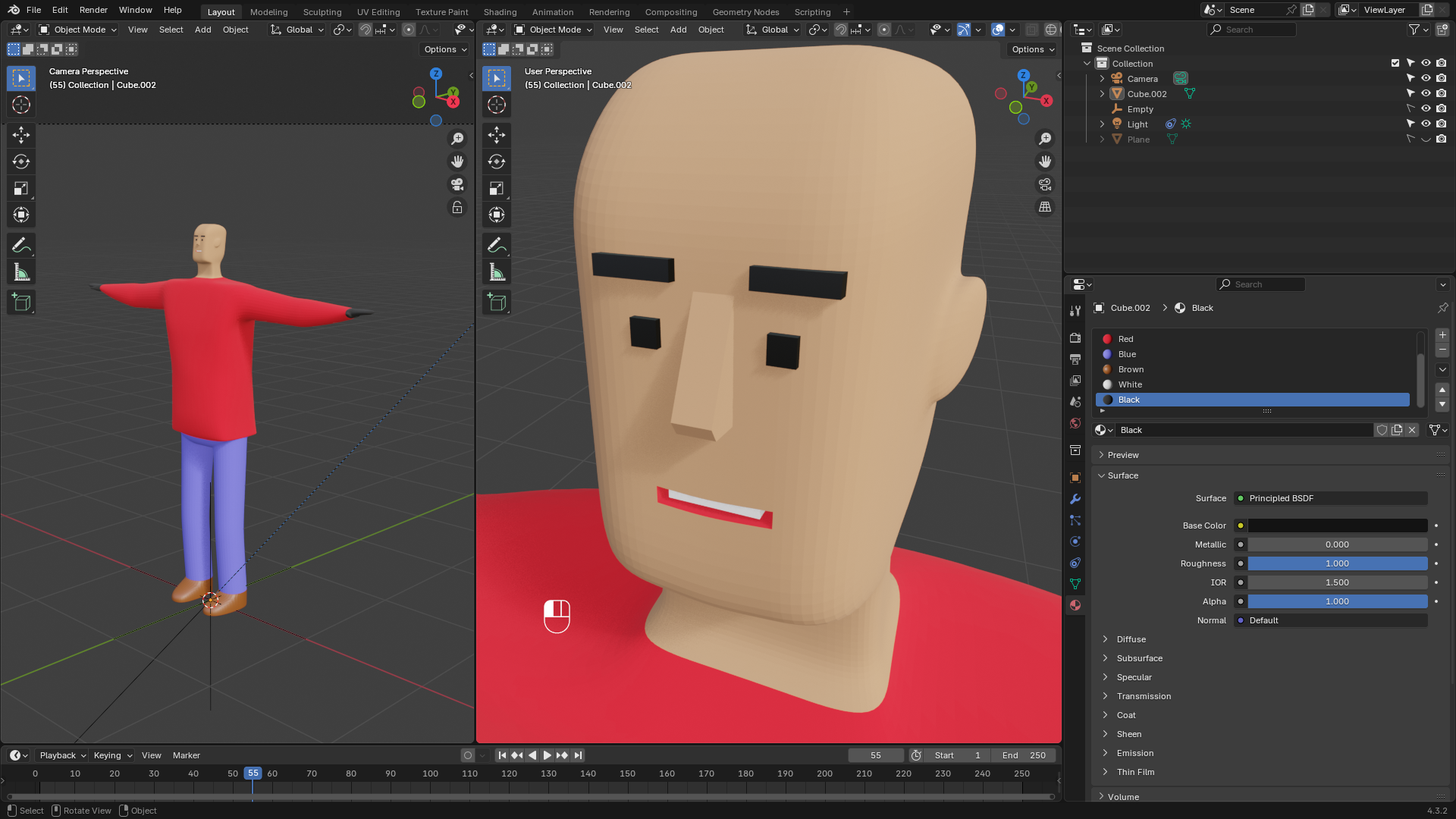This screenshot has height=819, width=1456.
Task: Toggle camera view icon in right viewport
Action: 1045,184
